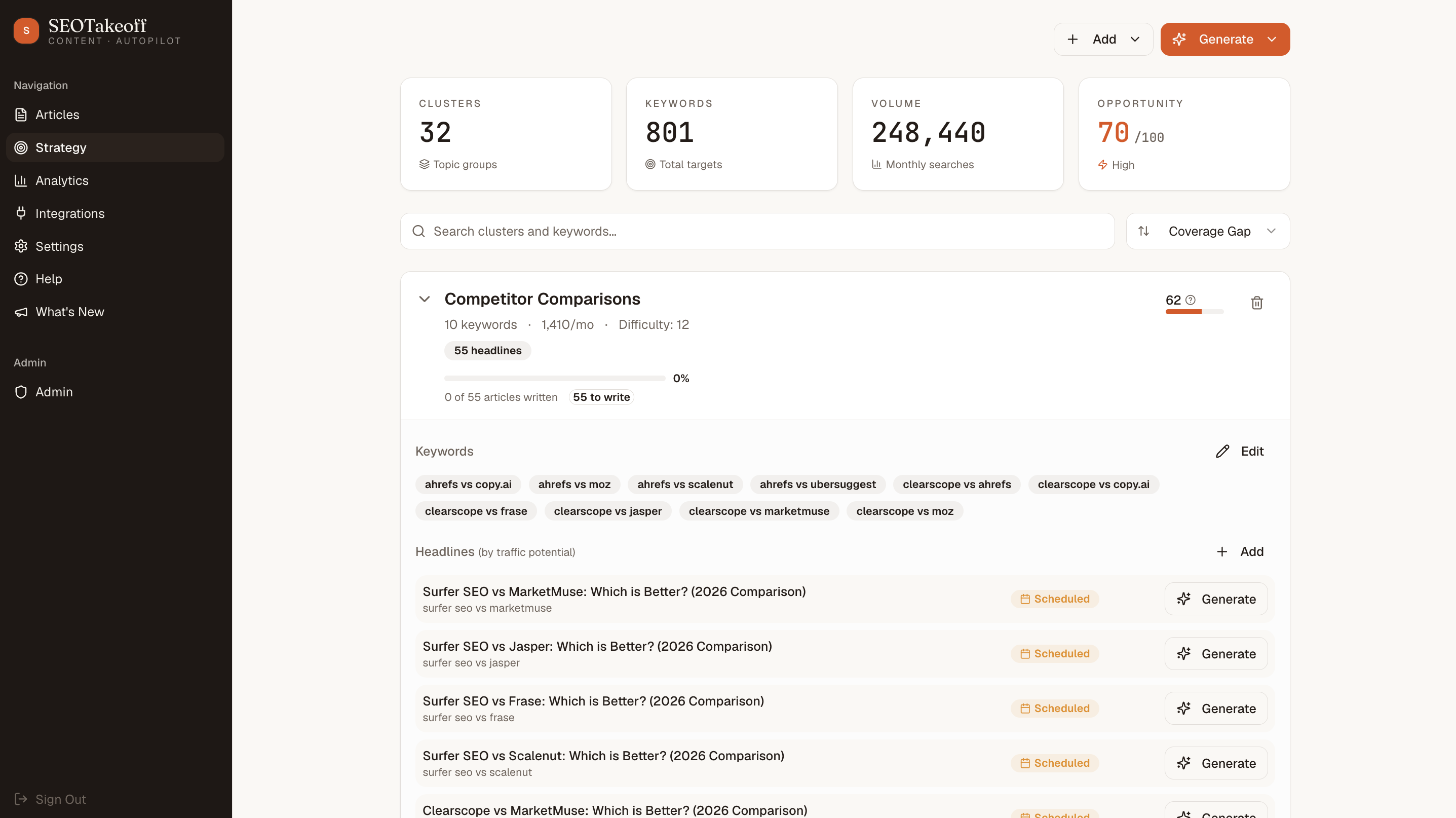Select keyword chip clearscope vs moz
Image resolution: width=1456 pixels, height=818 pixels.
[x=905, y=511]
